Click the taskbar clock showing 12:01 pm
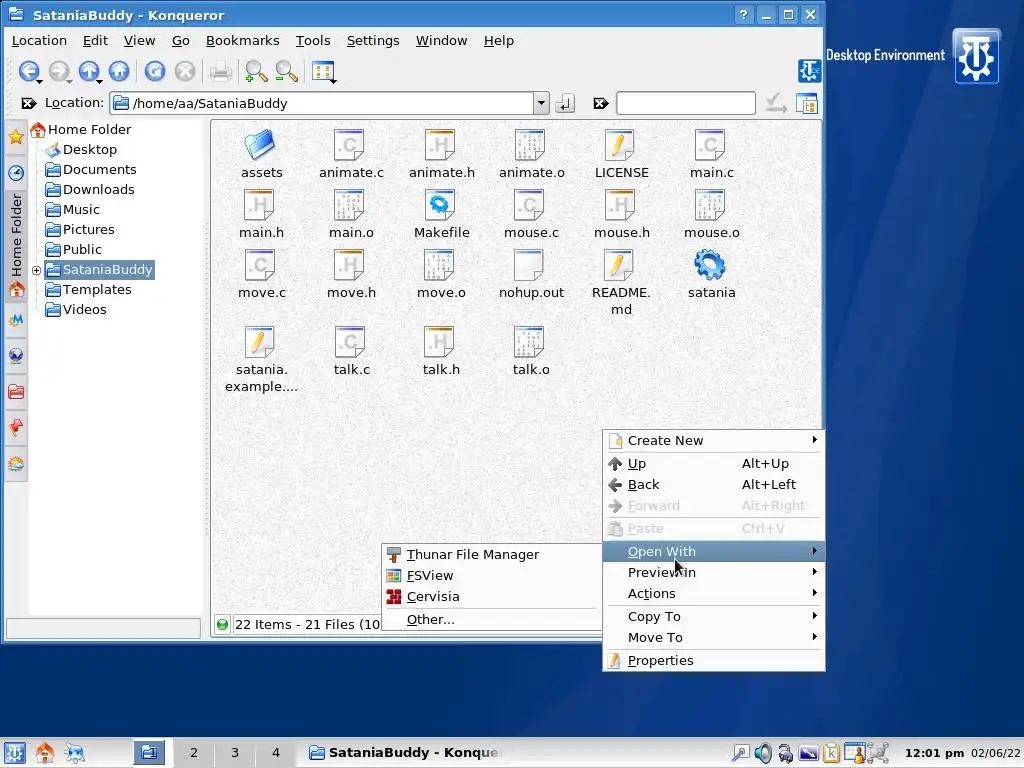 934,753
